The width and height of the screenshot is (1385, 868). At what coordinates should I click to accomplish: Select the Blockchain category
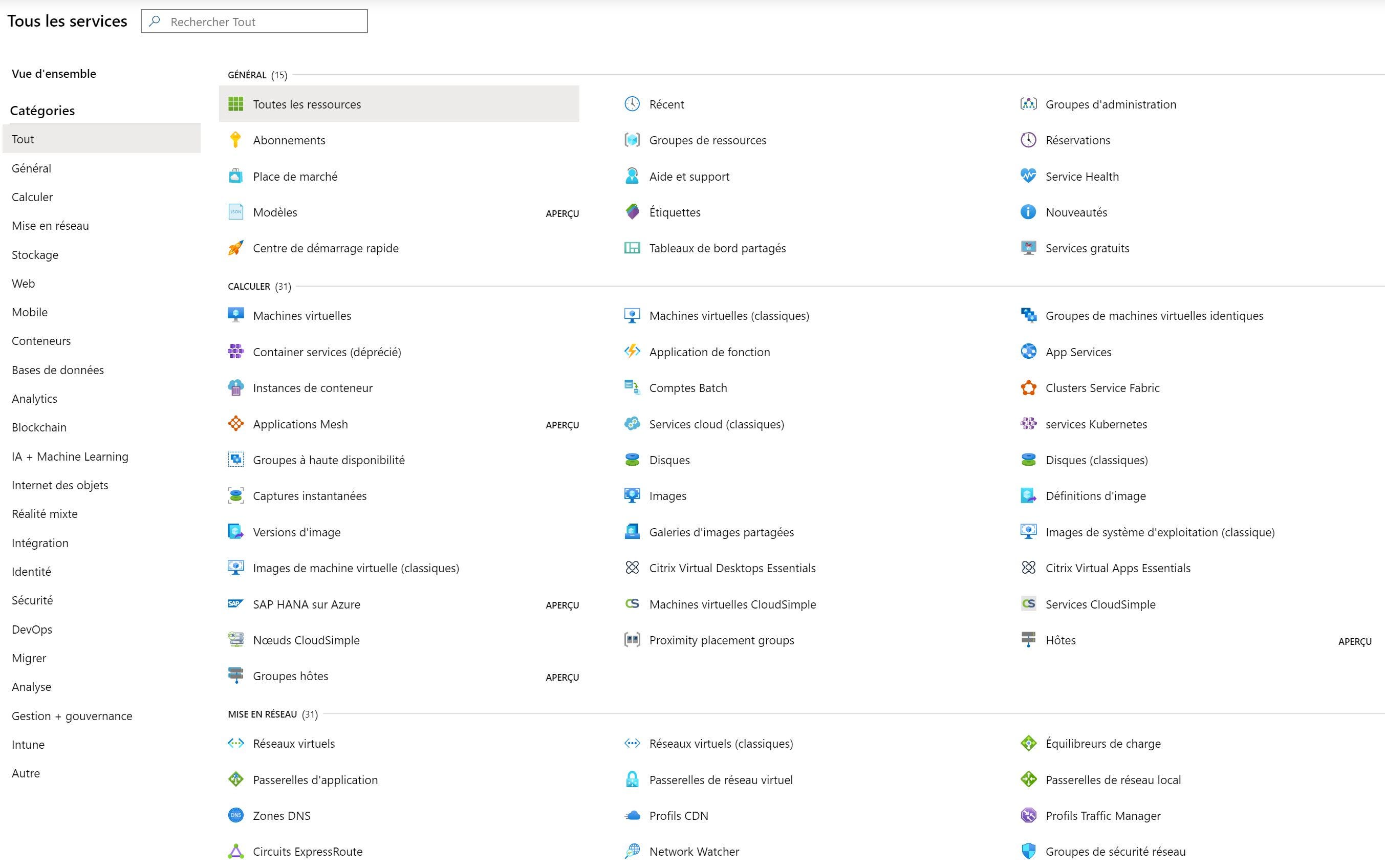39,427
